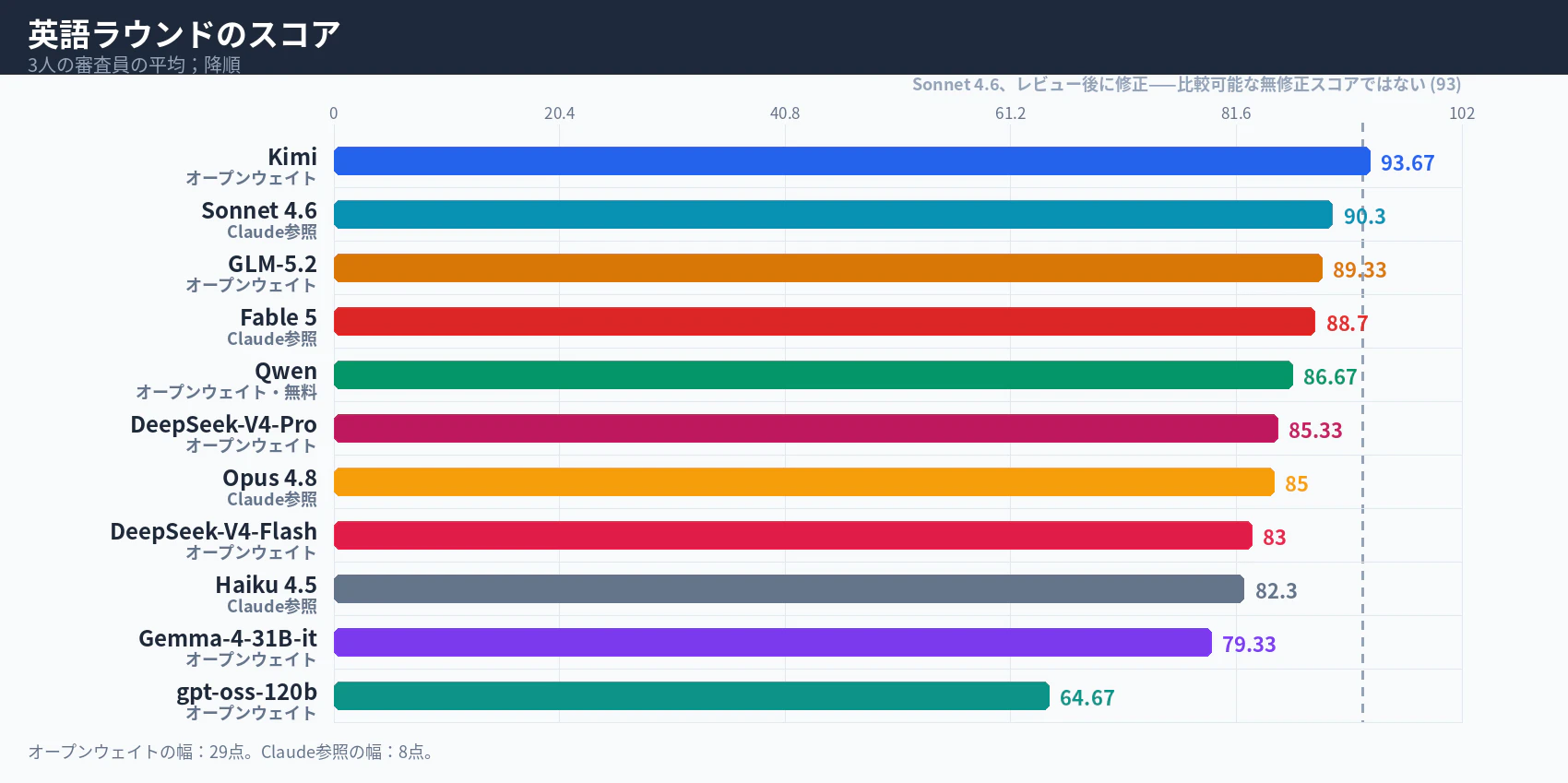This screenshot has height=783, width=1568.
Task: Click the DeepSeek-V4-Flash score value 83
Action: [x=1275, y=537]
